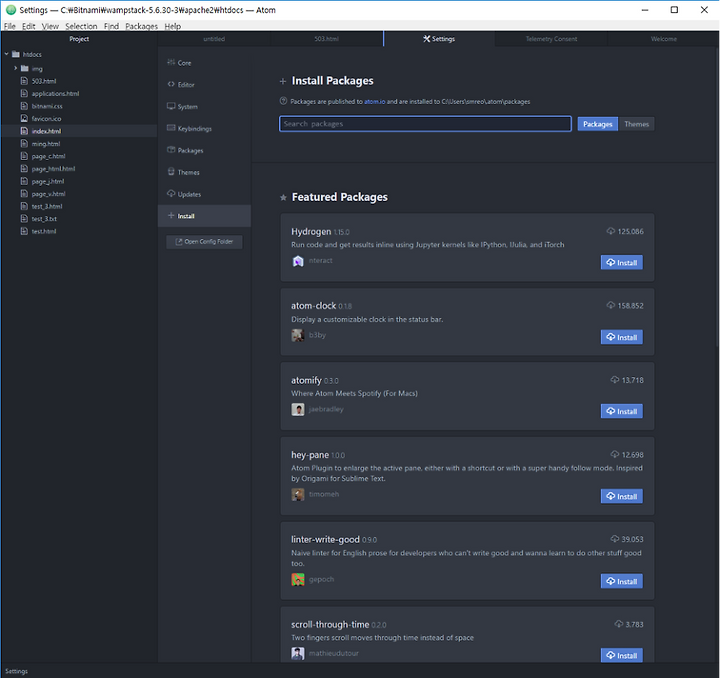Click the timomeh author avatar

298,494
